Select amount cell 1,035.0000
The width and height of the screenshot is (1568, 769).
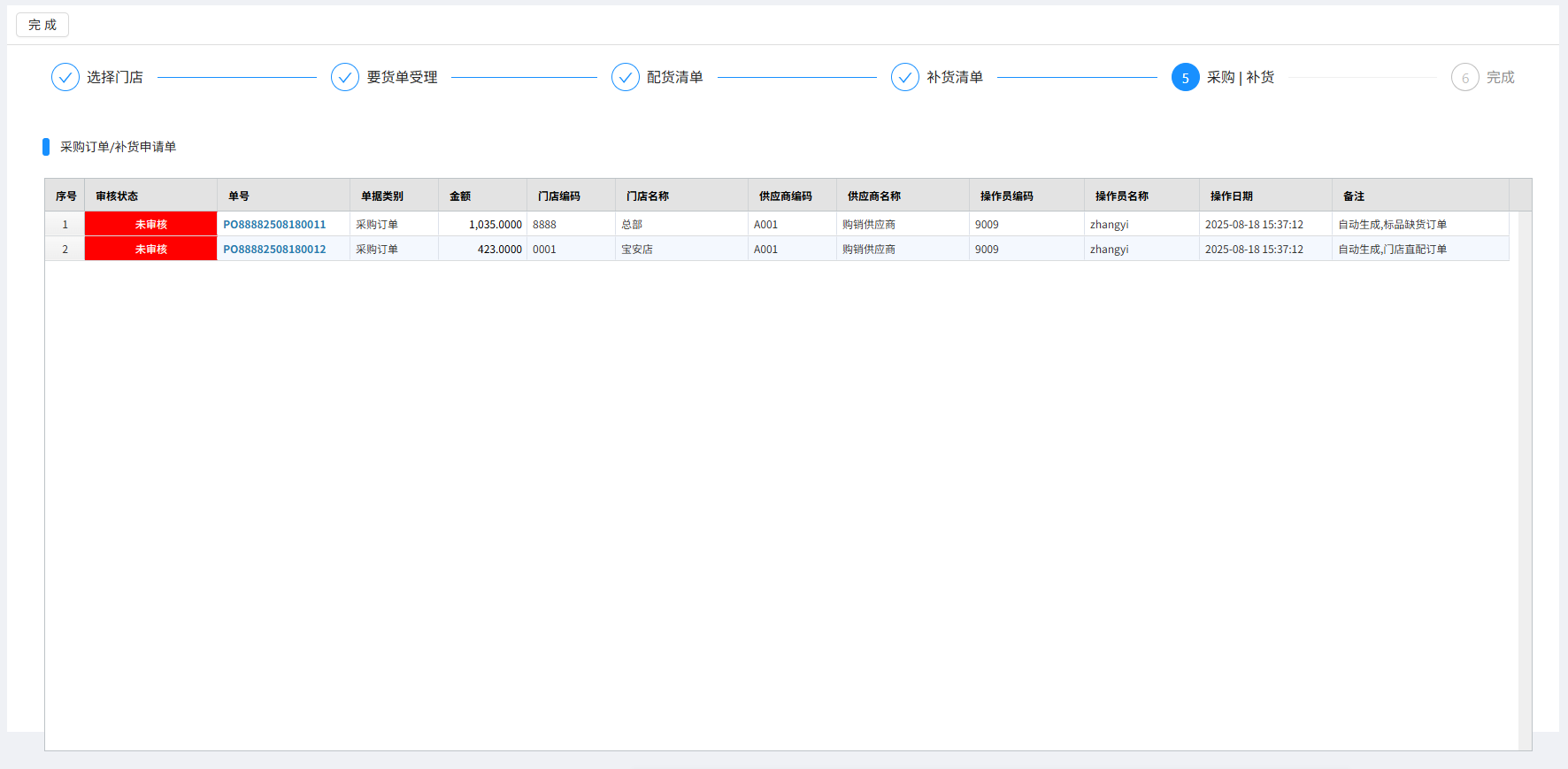tap(483, 224)
